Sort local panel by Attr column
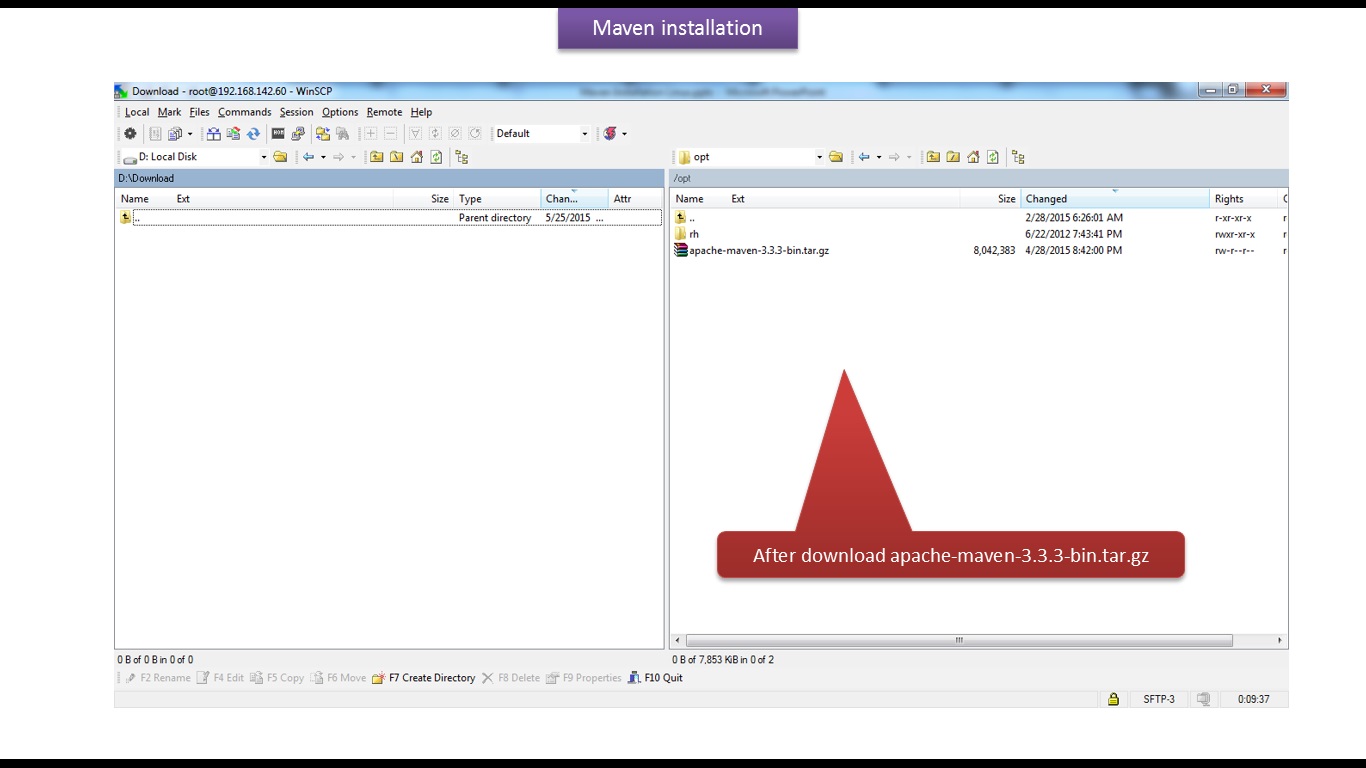The height and width of the screenshot is (768, 1366). tap(634, 199)
